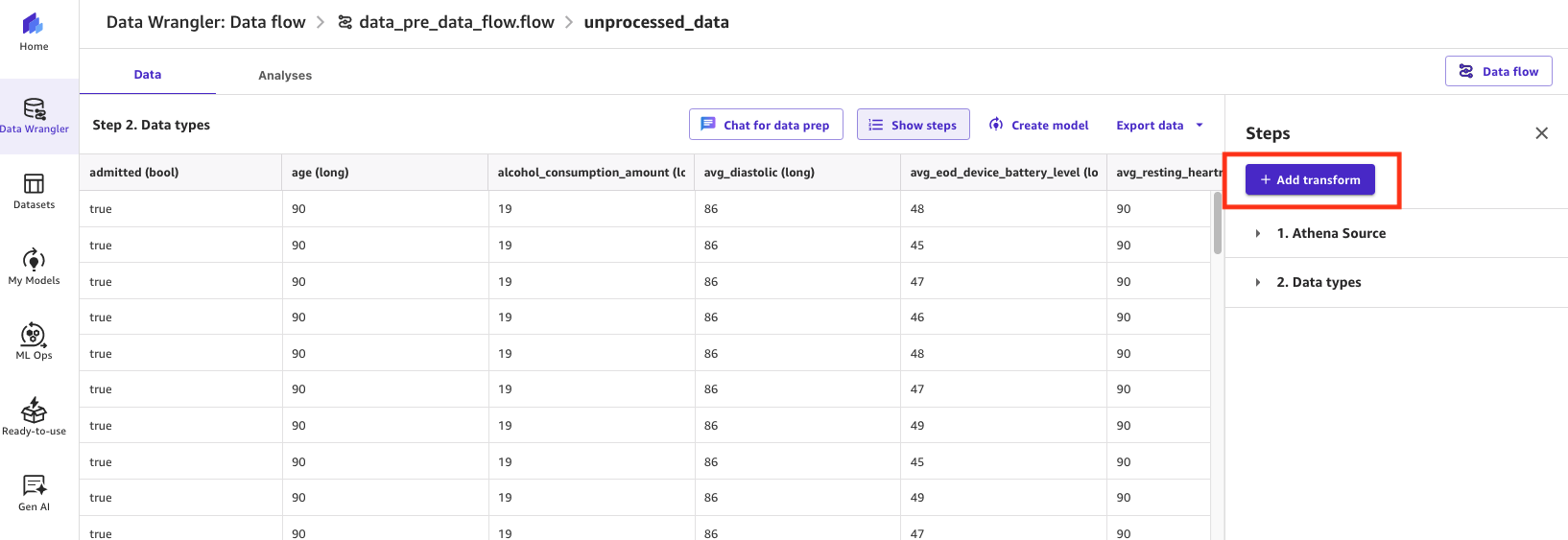
Task: Click the alcohol_consumption_amount column header
Action: pos(591,173)
